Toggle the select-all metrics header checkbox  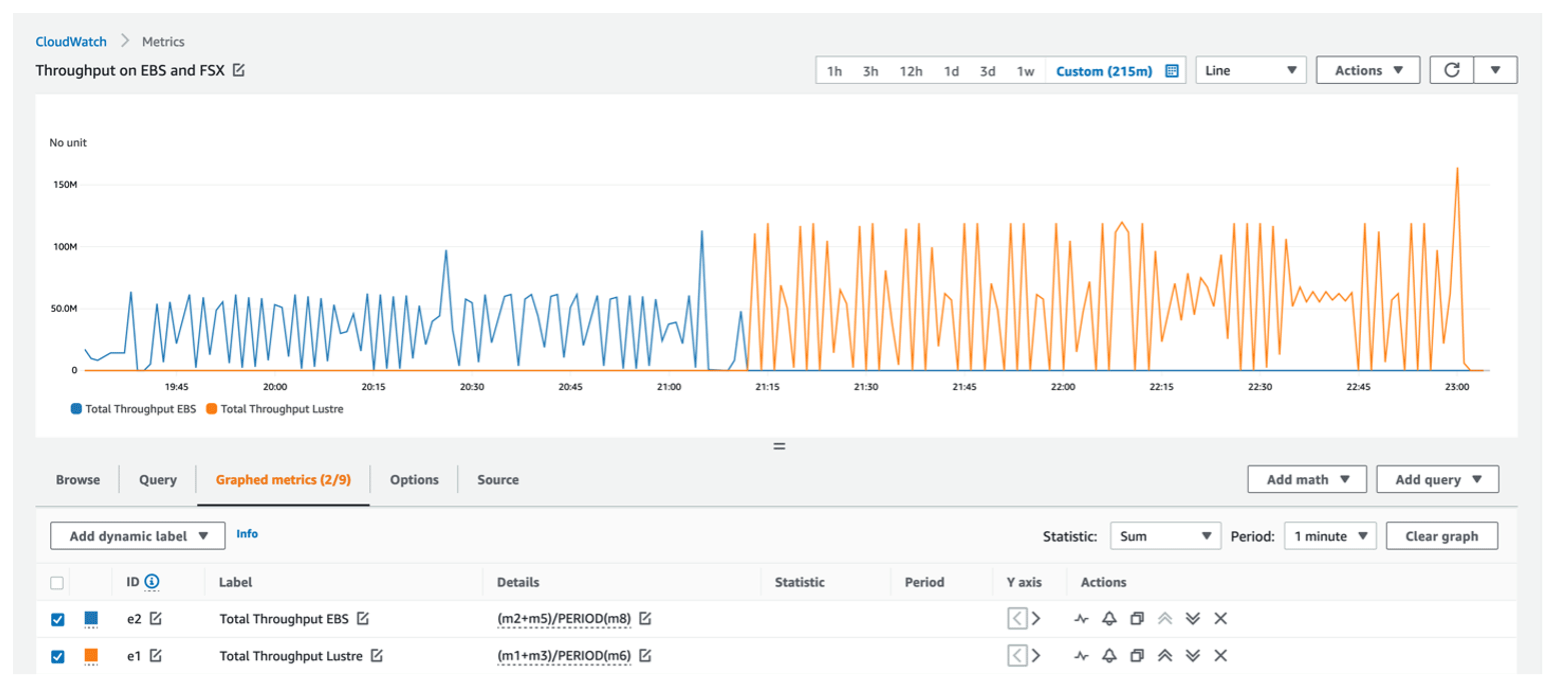coord(57,582)
